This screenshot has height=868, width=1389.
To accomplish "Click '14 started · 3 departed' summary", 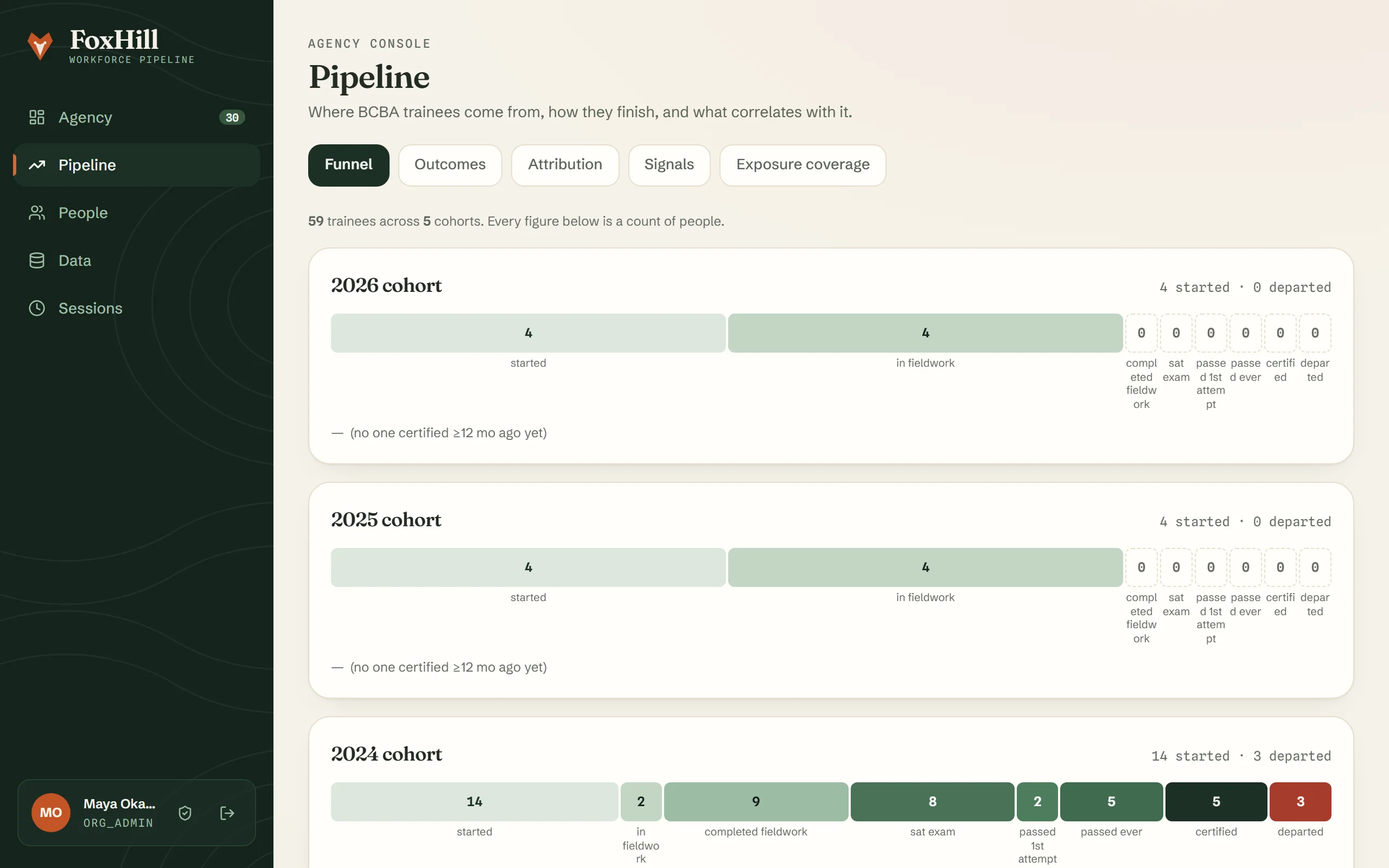I will click(1241, 756).
